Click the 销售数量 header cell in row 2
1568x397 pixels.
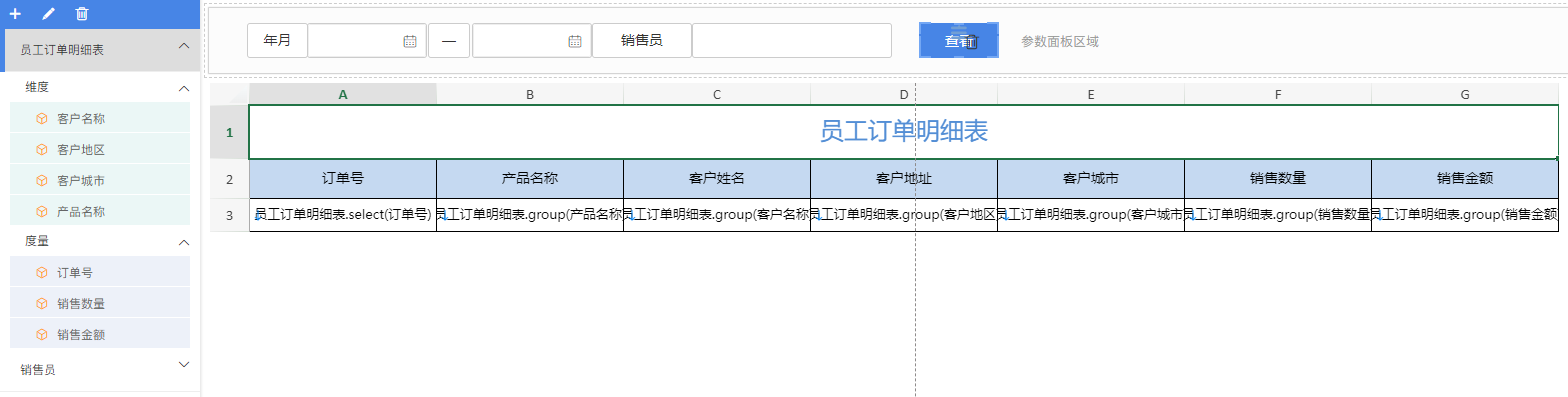tap(1278, 179)
